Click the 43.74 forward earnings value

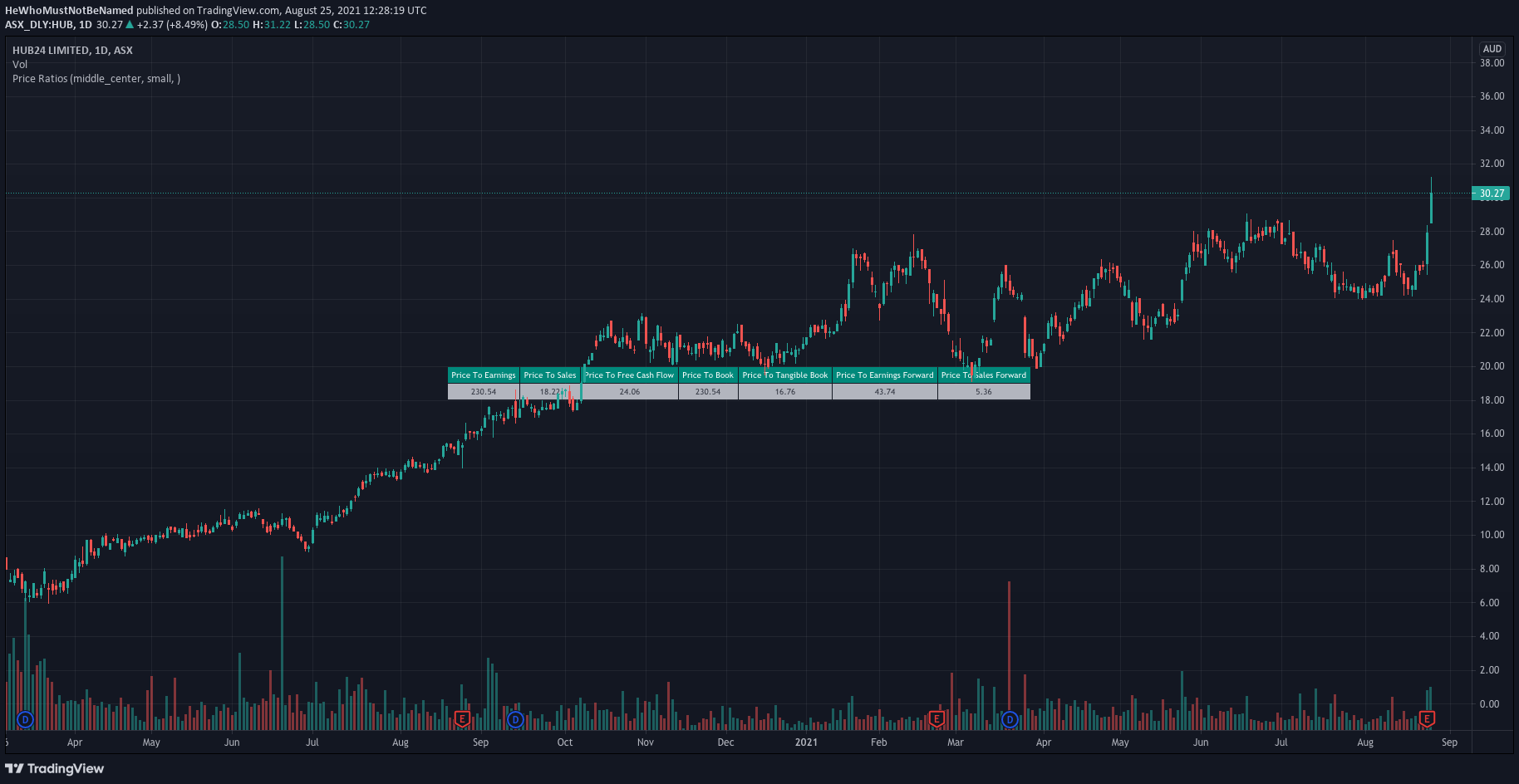click(885, 392)
